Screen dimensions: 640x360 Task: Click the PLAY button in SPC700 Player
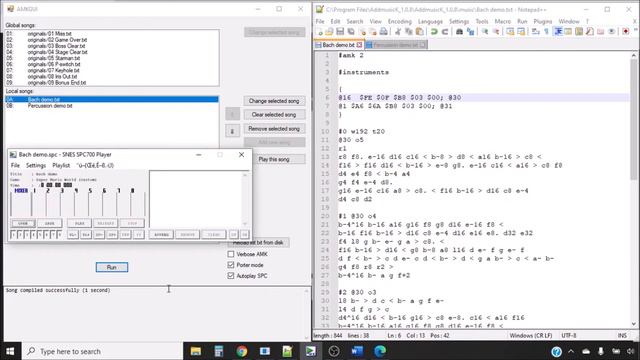[x=79, y=223]
